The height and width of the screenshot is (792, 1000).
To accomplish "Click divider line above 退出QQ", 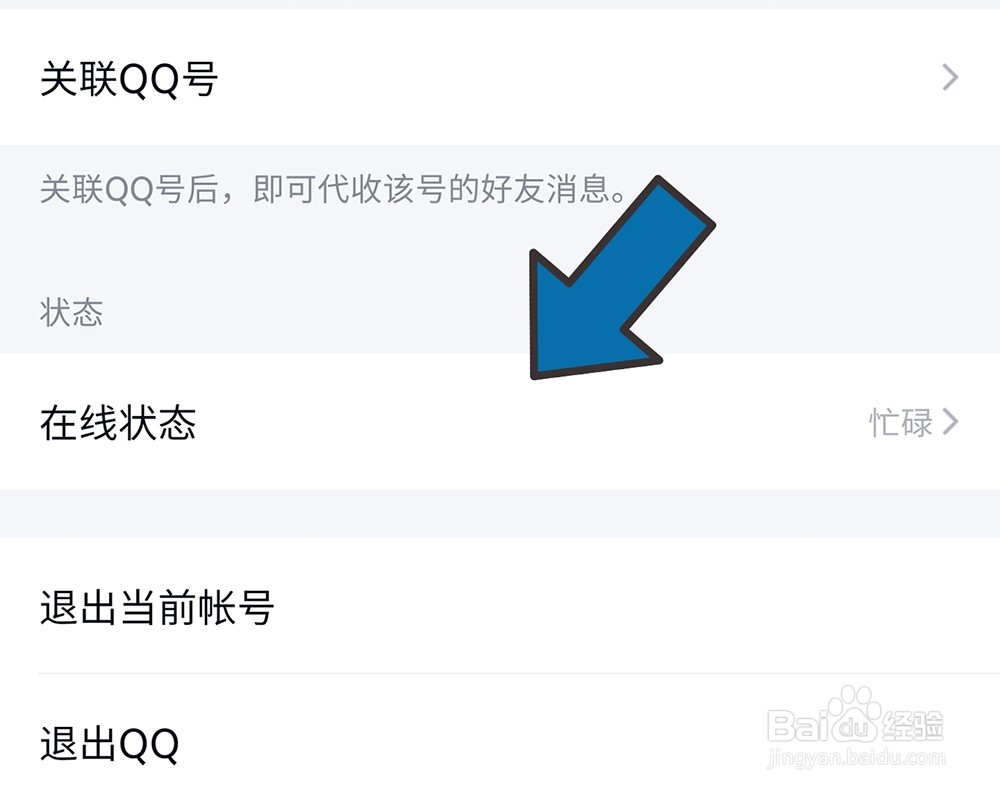I will pyautogui.click(x=519, y=673).
